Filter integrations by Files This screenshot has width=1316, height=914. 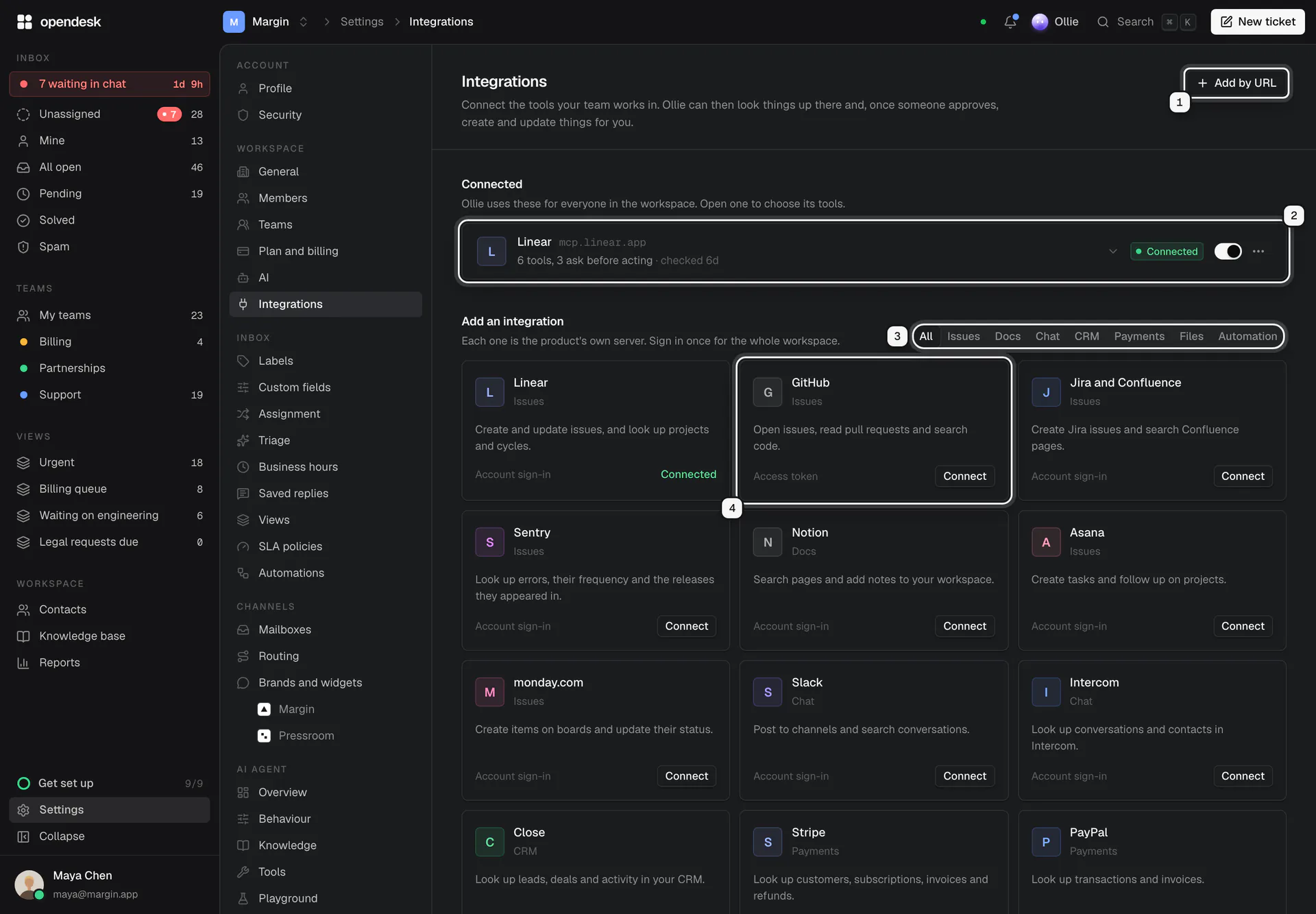(x=1191, y=337)
